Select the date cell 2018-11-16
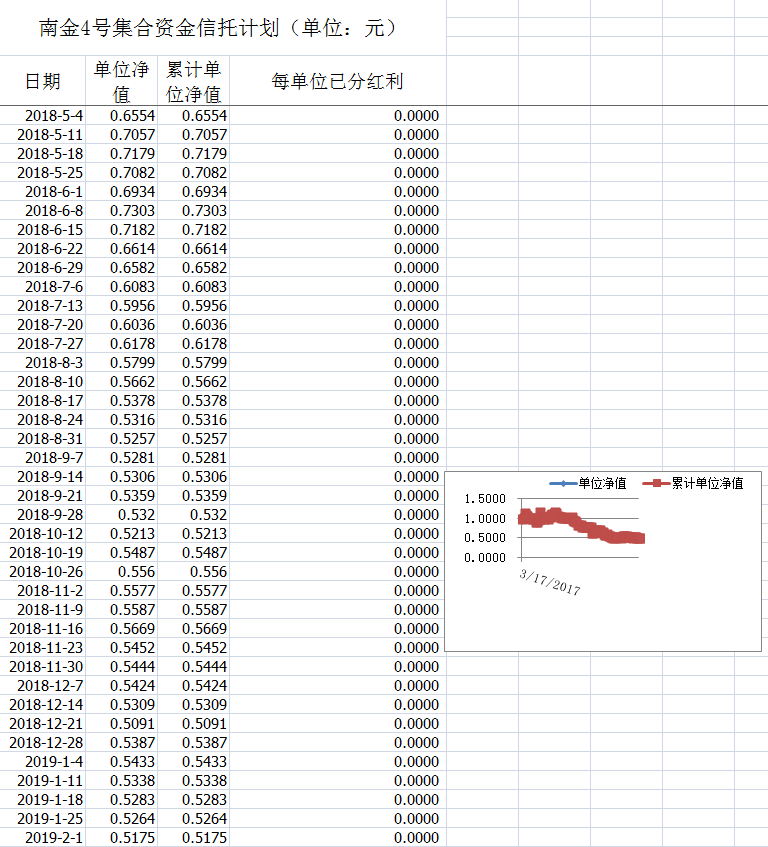768x847 pixels. tap(43, 628)
